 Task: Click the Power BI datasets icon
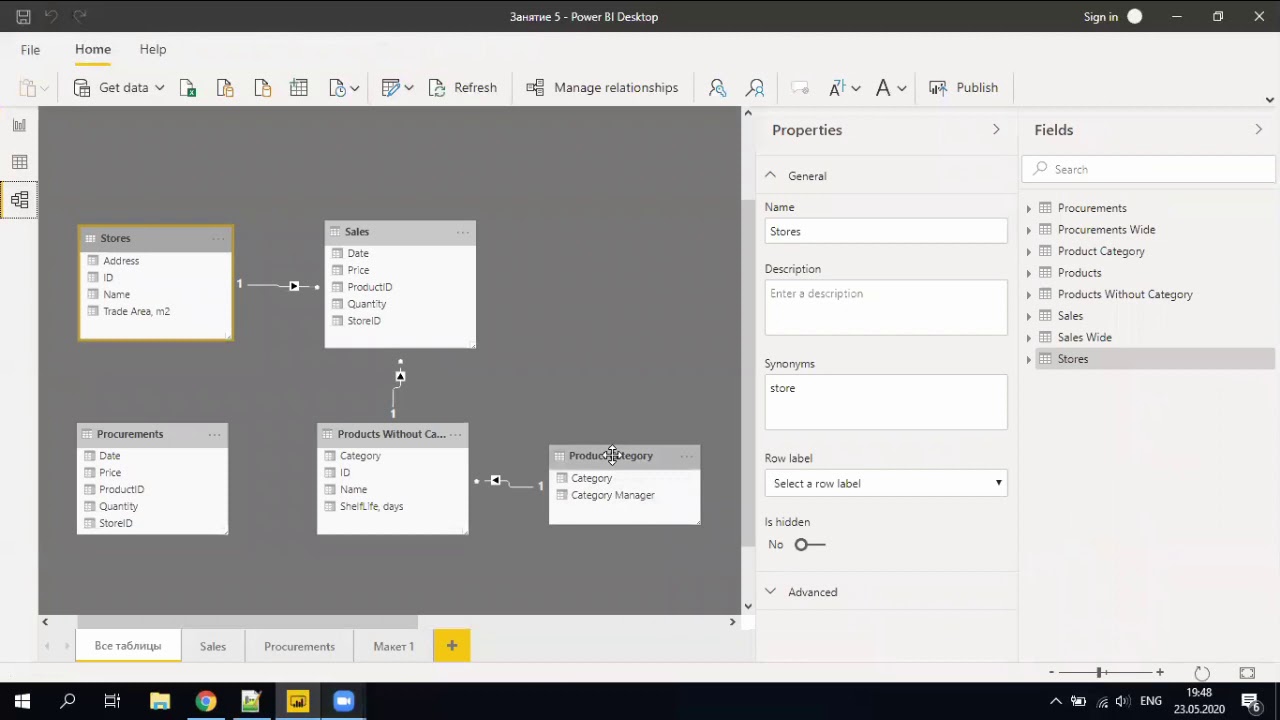click(x=225, y=88)
